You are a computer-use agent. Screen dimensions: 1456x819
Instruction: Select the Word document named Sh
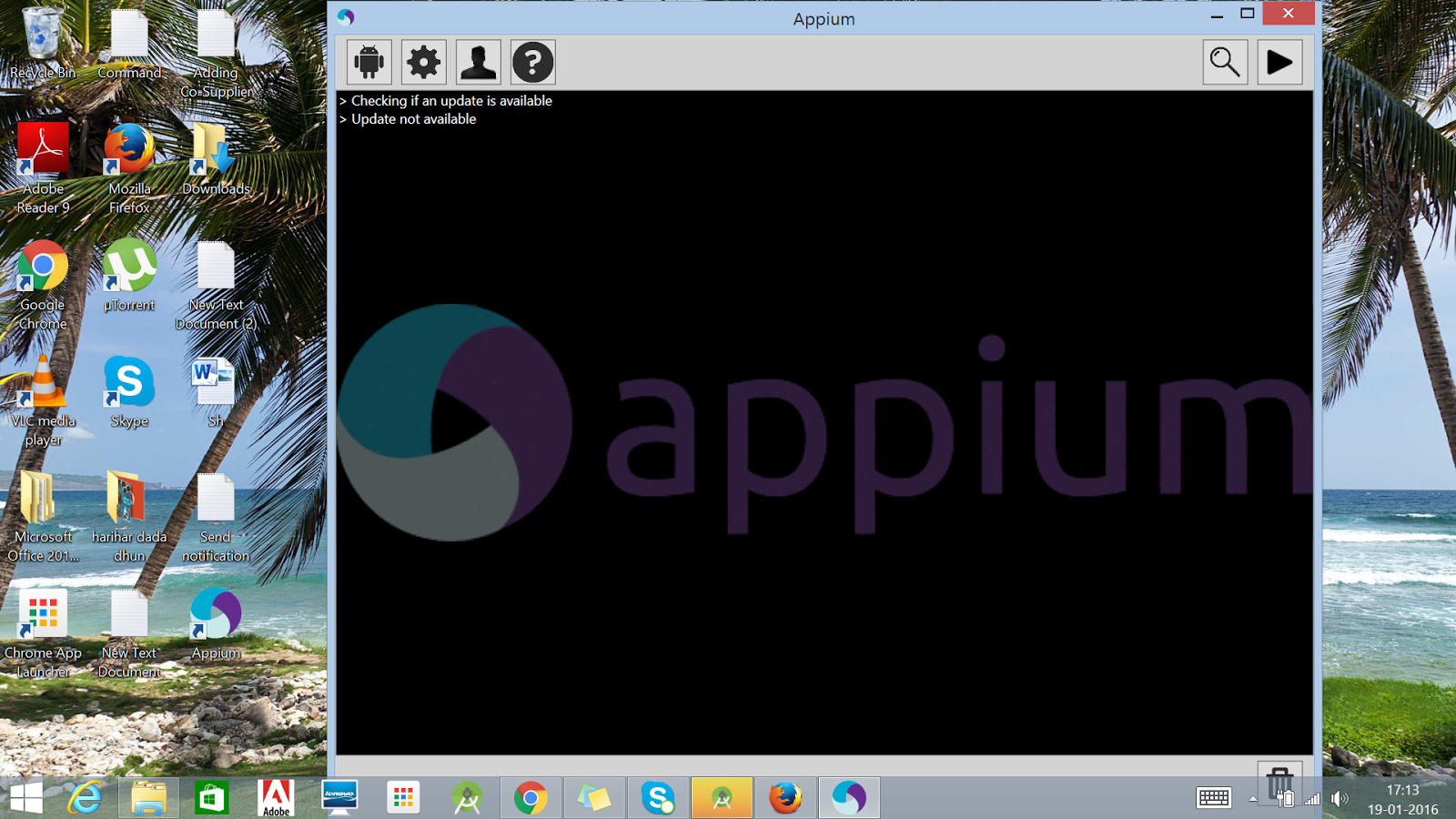click(216, 391)
